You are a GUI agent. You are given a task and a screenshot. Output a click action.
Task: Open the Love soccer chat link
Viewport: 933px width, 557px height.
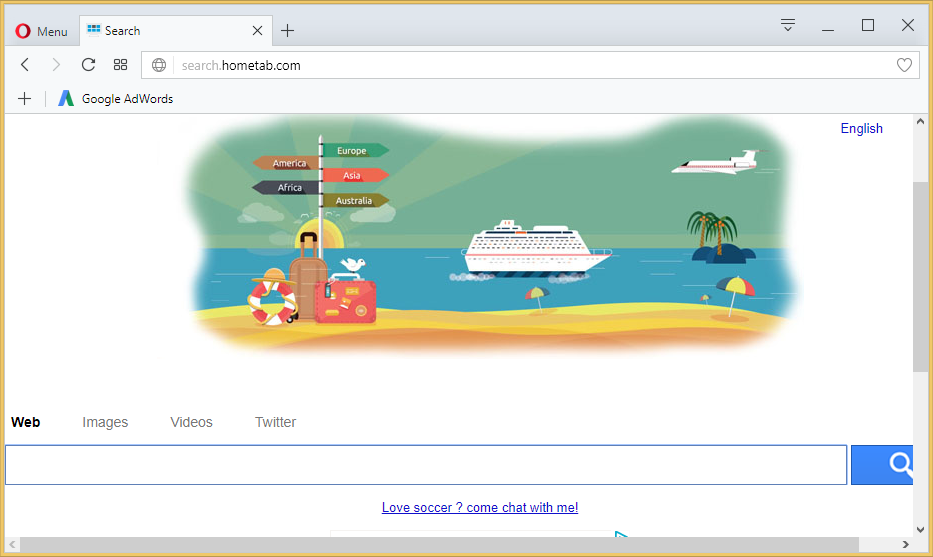point(480,508)
